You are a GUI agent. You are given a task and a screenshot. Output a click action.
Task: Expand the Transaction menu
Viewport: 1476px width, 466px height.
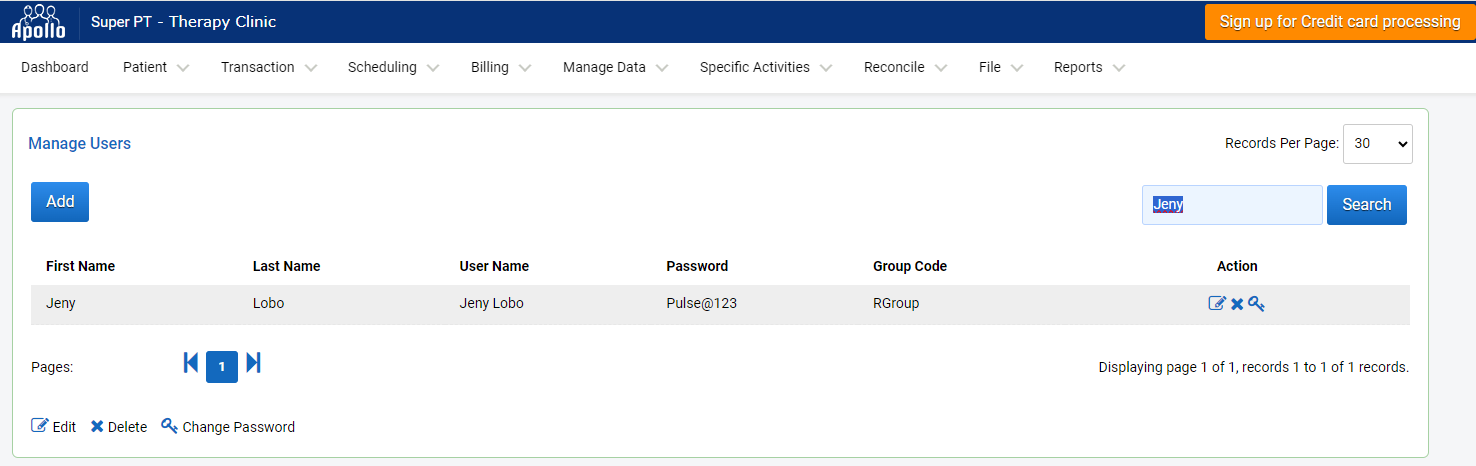coord(268,67)
